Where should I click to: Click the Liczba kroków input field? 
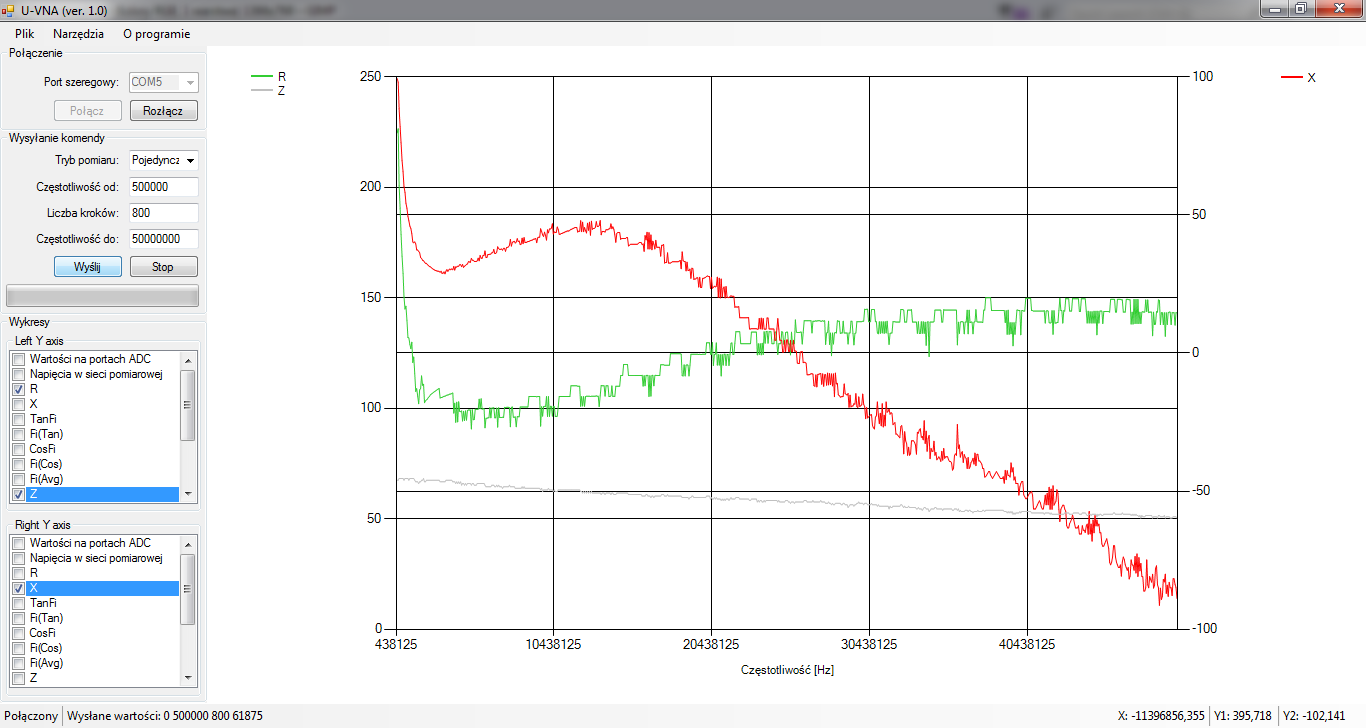pos(164,213)
